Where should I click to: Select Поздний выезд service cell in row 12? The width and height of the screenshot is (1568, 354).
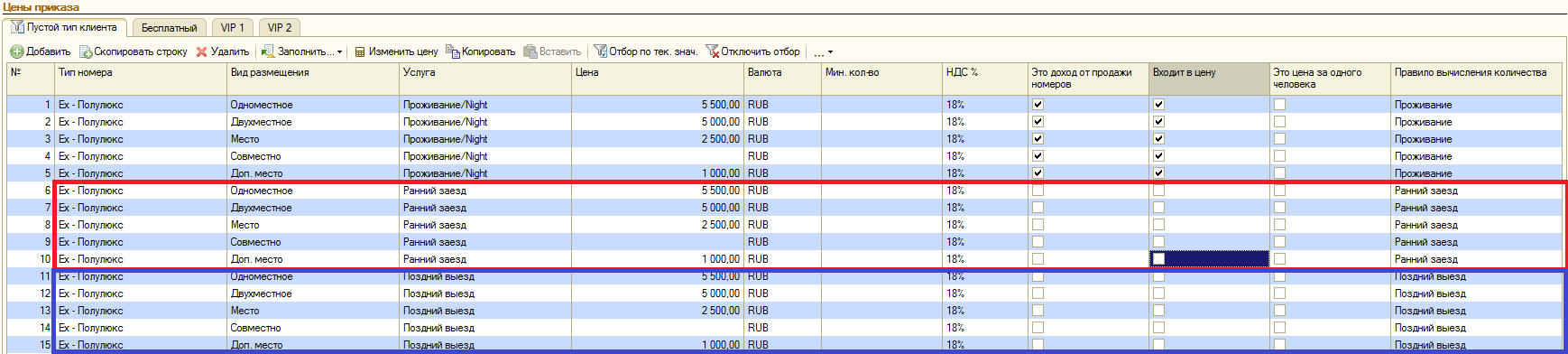[485, 293]
